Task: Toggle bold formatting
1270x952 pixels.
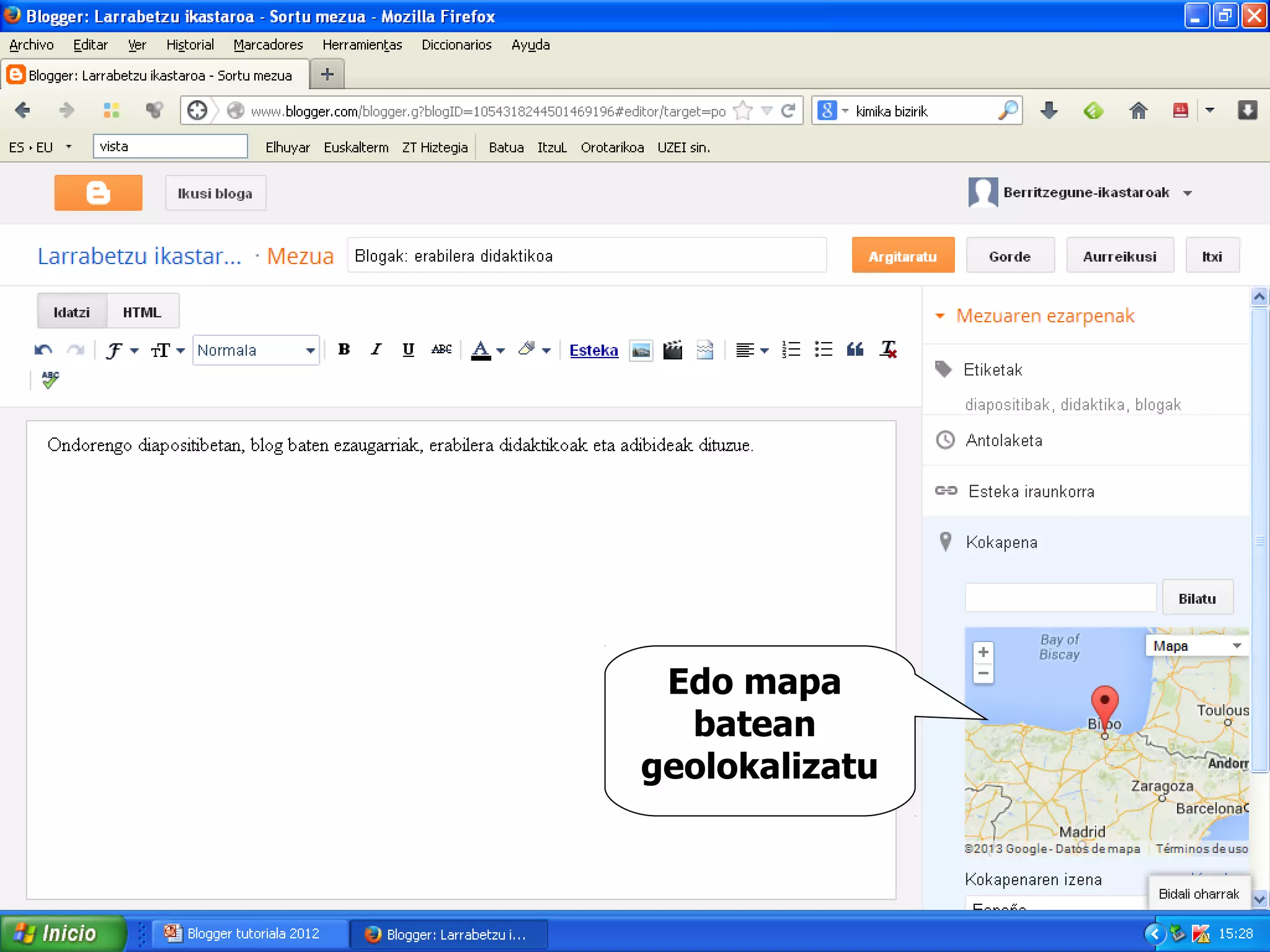Action: coord(344,350)
